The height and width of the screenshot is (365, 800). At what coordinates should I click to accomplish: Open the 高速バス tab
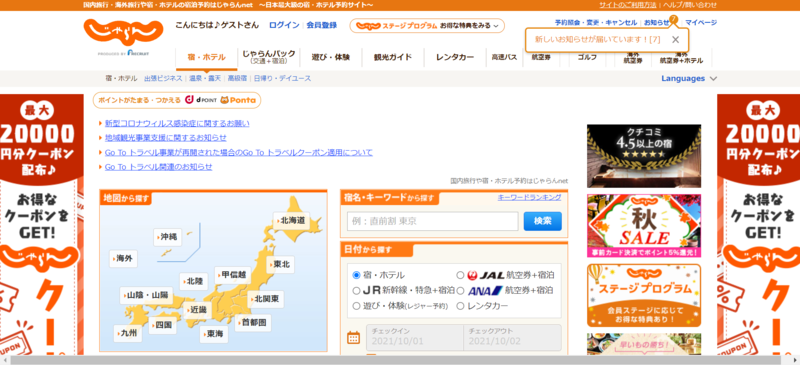(x=504, y=57)
